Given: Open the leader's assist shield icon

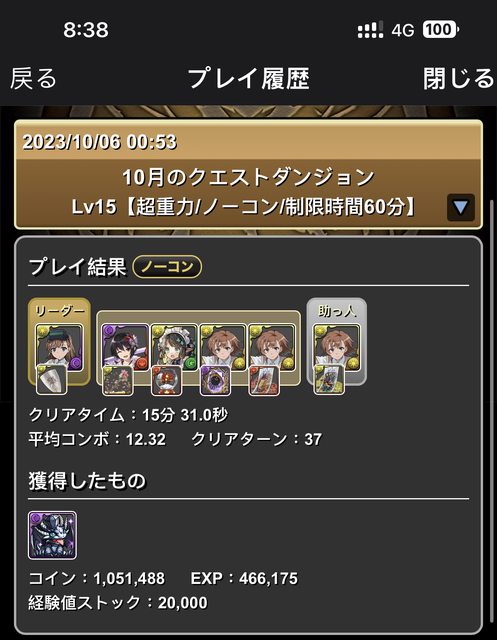Looking at the screenshot, I should [x=51, y=380].
